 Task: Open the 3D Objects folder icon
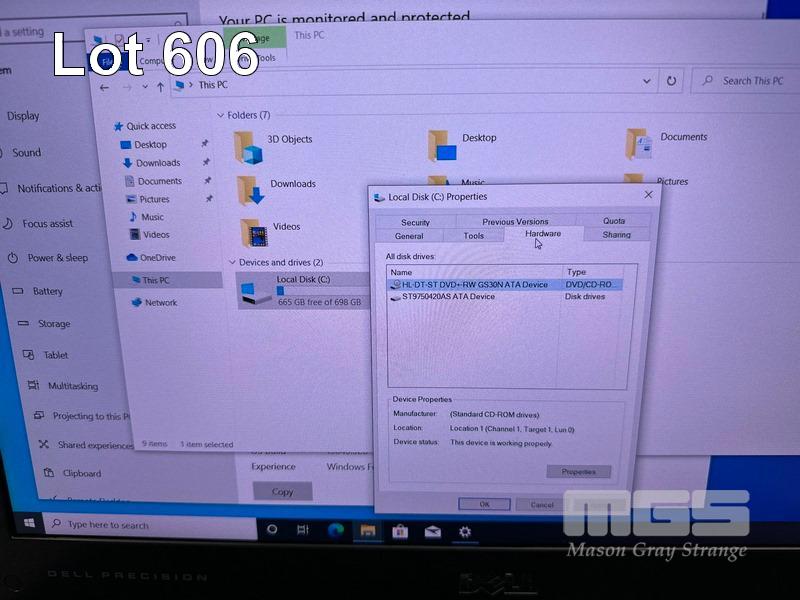pos(250,146)
